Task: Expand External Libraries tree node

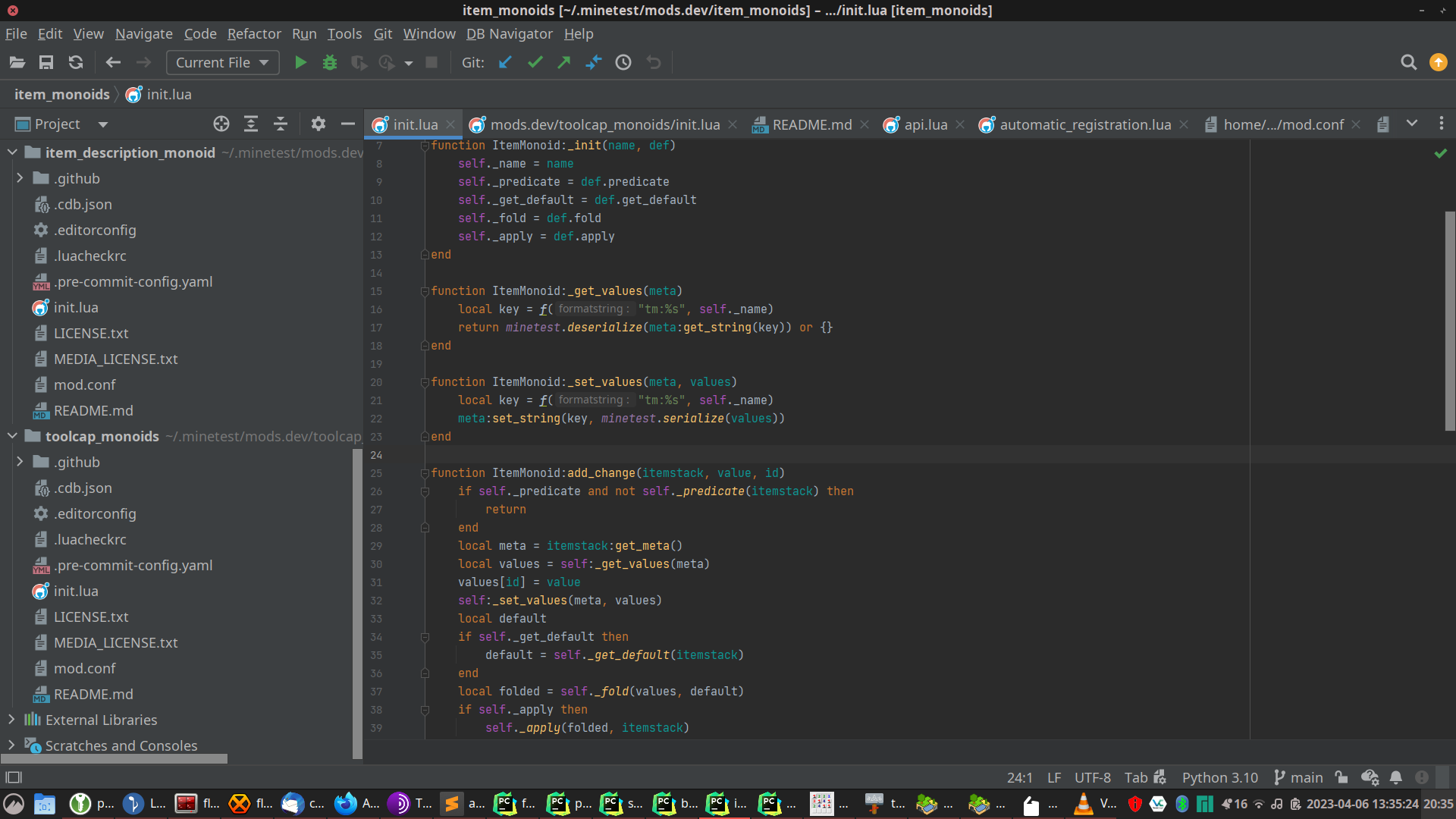Action: (11, 720)
